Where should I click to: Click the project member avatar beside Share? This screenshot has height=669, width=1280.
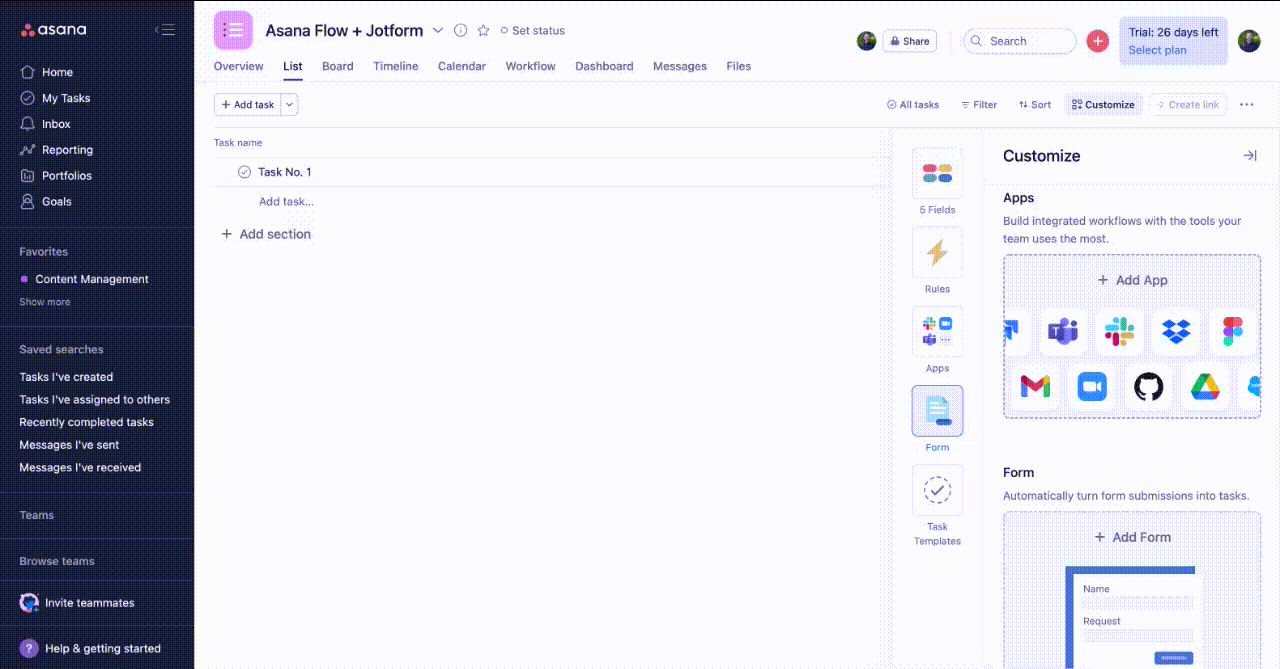point(866,41)
